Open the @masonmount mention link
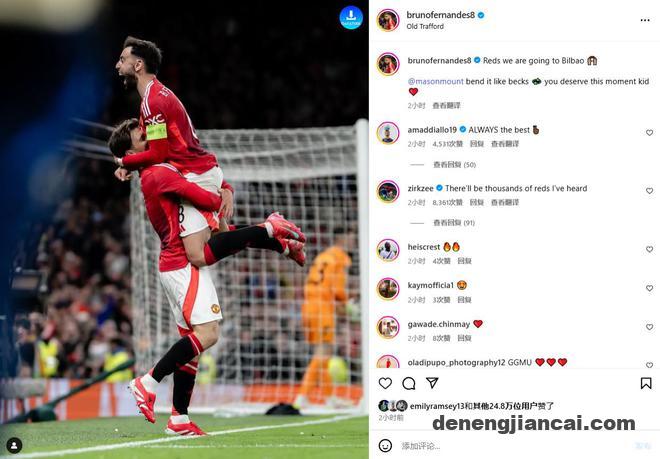Screen dimensions: 660x459 tap(435, 81)
